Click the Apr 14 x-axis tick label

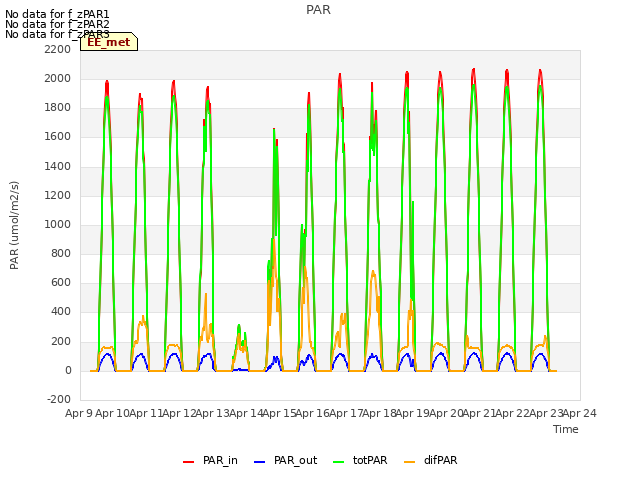pos(246,413)
